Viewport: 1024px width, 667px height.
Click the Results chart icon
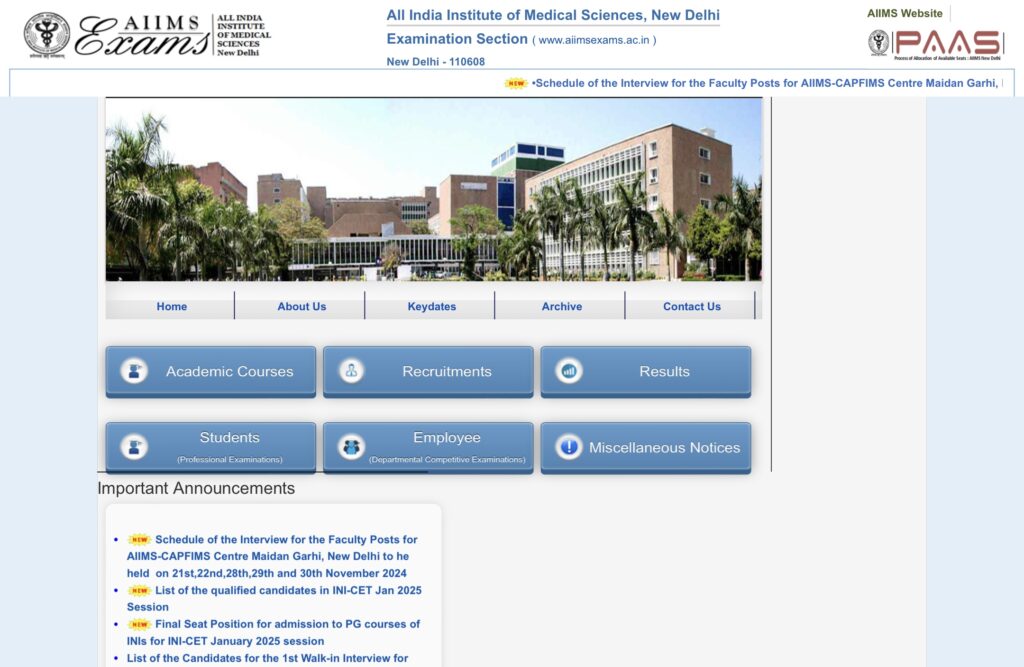pos(569,371)
